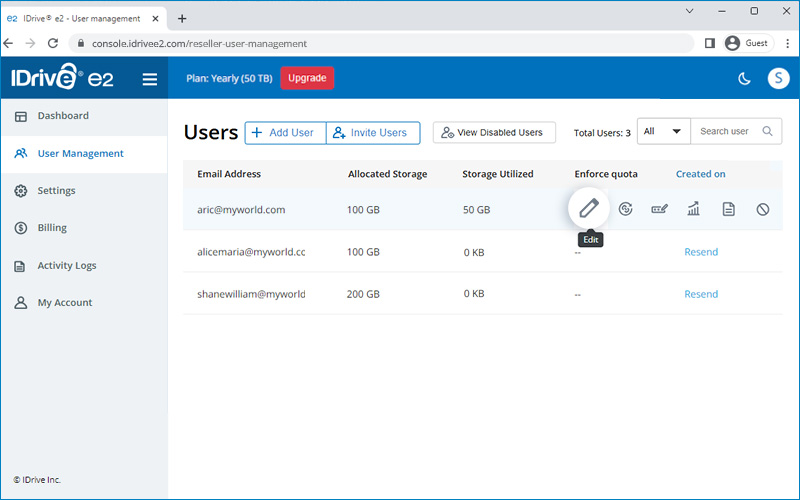Open the All filter dropdown
This screenshot has height=500, width=800.
(x=663, y=131)
